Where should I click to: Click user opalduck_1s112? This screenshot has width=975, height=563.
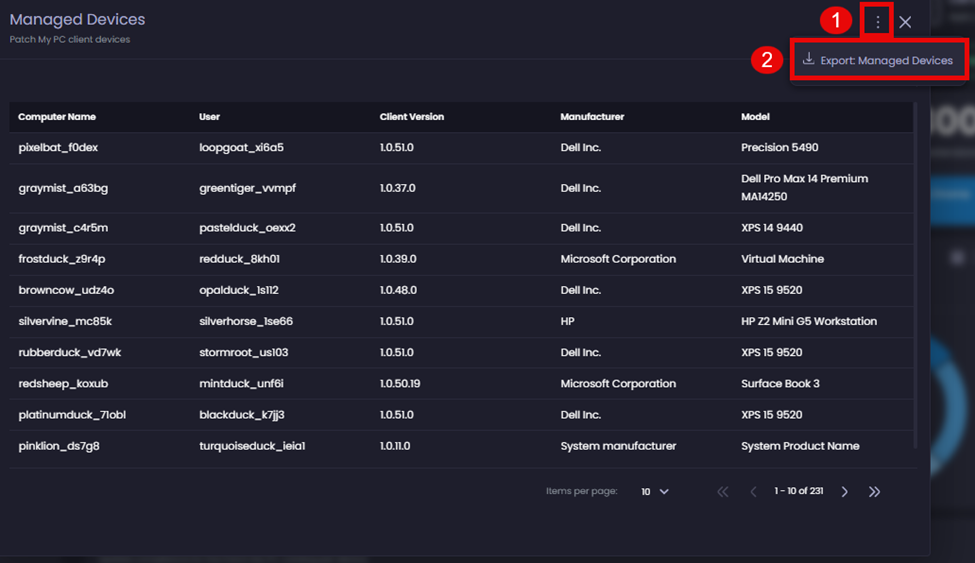click(239, 290)
